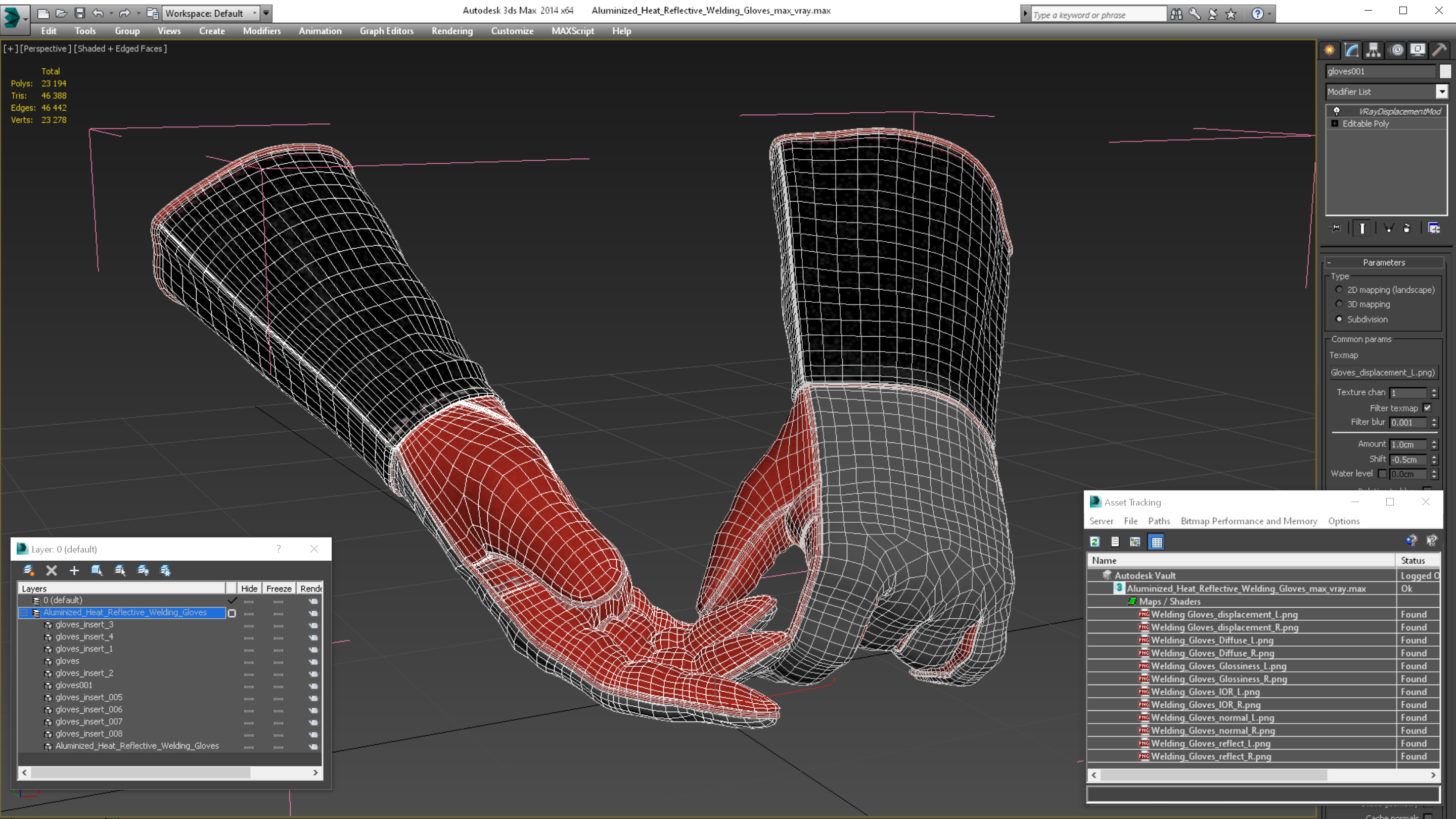Open the Rendering menu
This screenshot has height=819, width=1456.
[x=452, y=31]
